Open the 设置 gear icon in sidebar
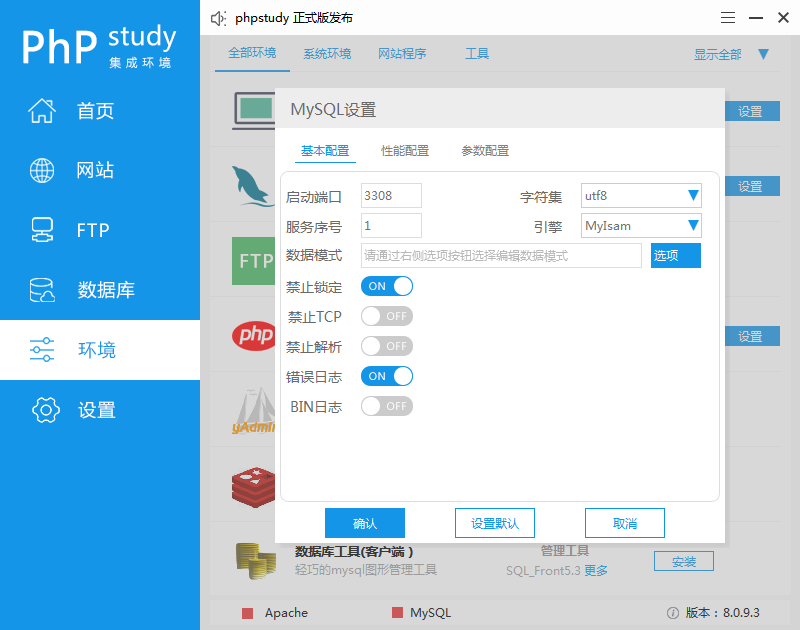 pyautogui.click(x=45, y=410)
